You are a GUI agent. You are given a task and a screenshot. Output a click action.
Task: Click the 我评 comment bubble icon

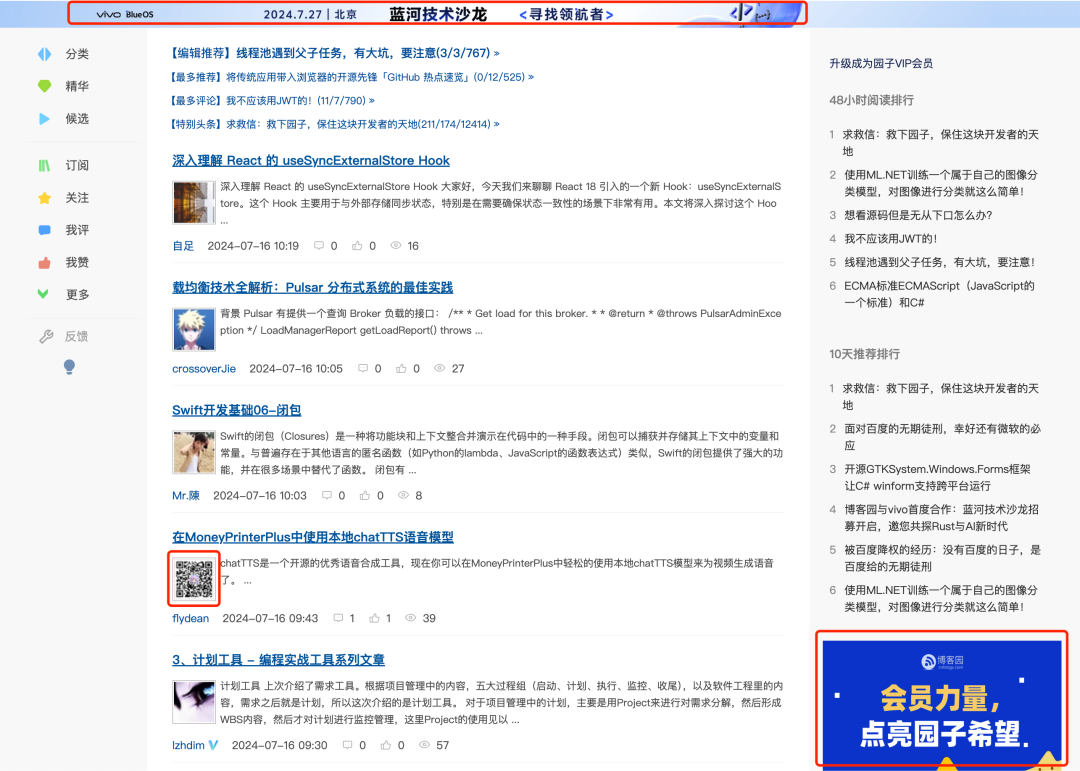[44, 230]
